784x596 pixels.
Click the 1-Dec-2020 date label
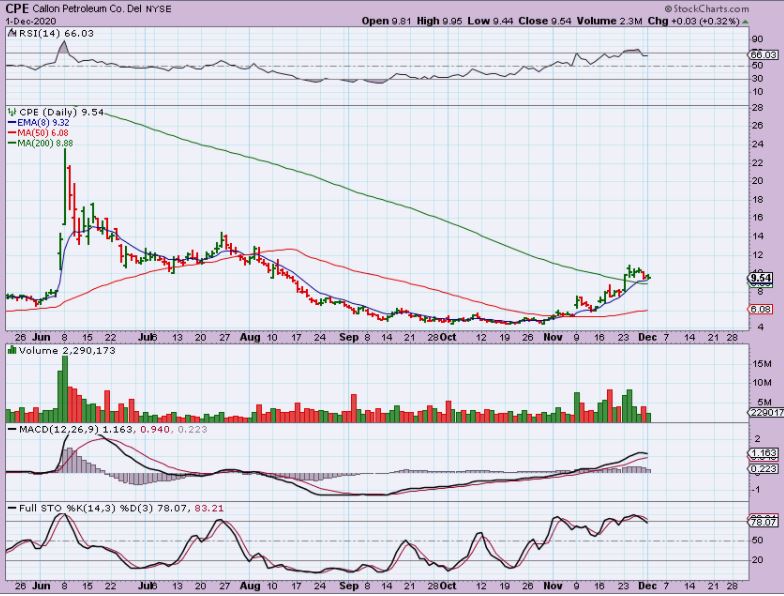click(x=31, y=22)
